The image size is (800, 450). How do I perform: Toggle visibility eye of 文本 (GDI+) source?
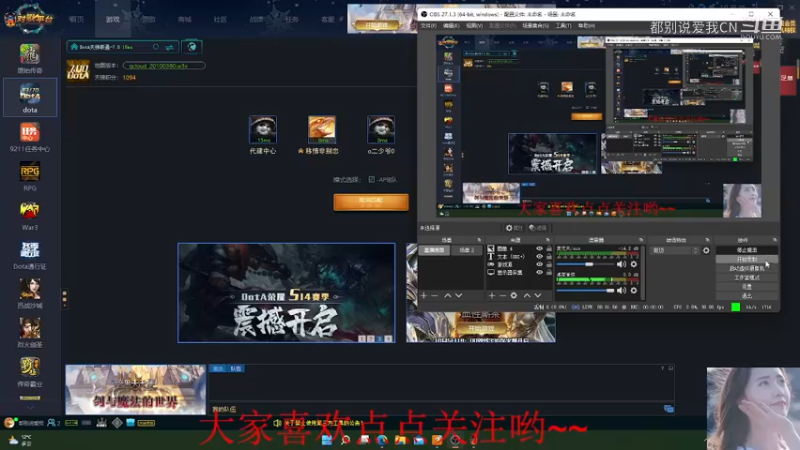pos(539,257)
